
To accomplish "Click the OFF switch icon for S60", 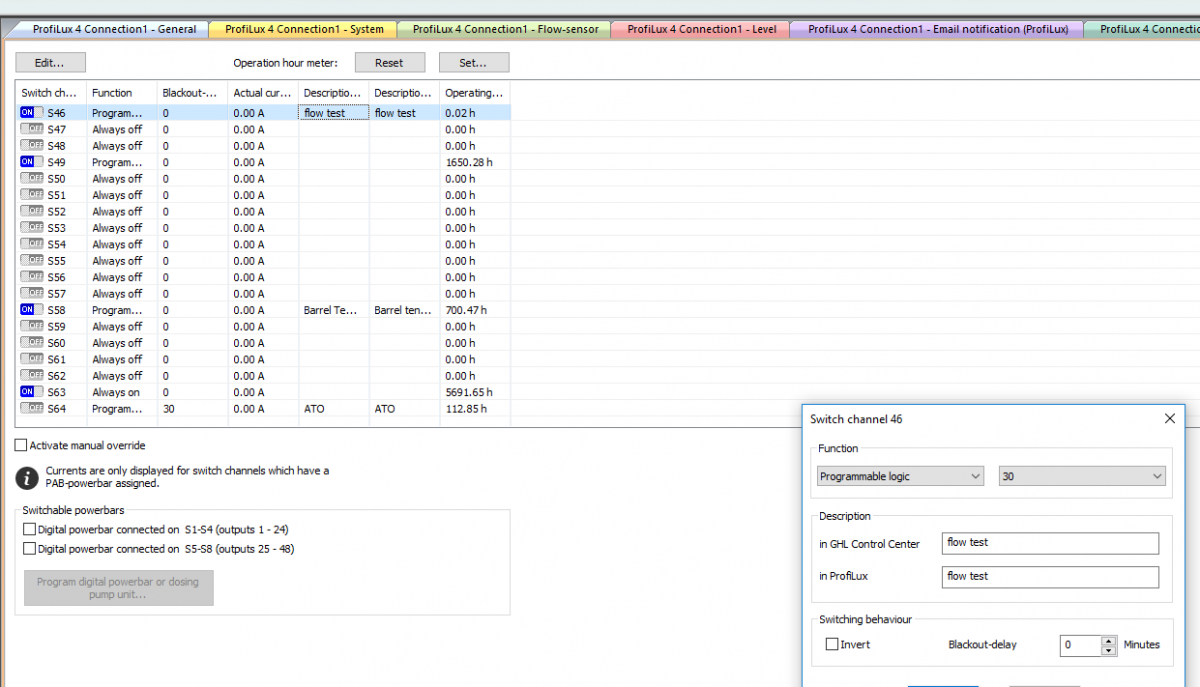I will pos(32,343).
